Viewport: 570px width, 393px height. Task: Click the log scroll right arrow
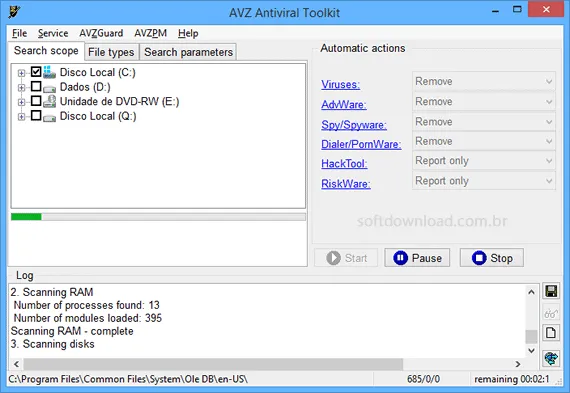pos(518,364)
